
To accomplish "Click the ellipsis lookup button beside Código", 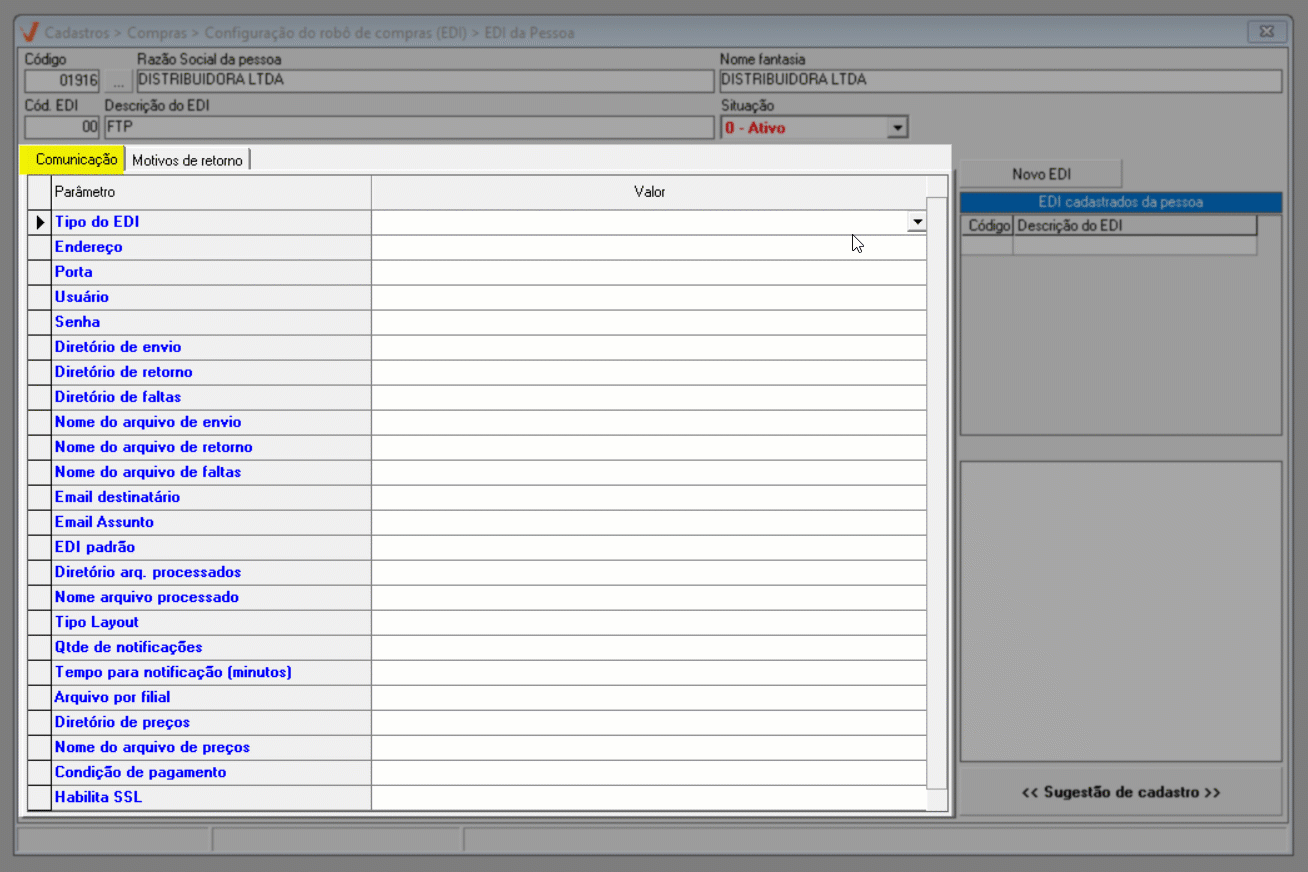I will [x=118, y=81].
